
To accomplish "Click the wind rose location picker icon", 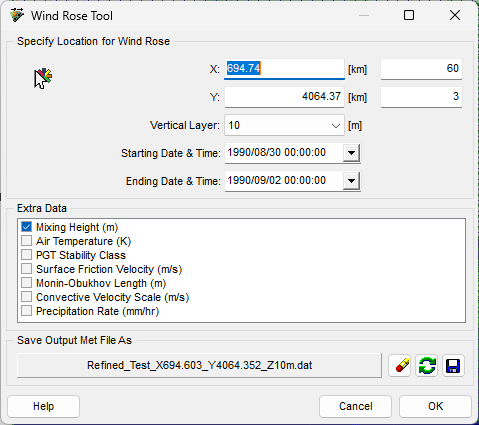I will point(43,78).
